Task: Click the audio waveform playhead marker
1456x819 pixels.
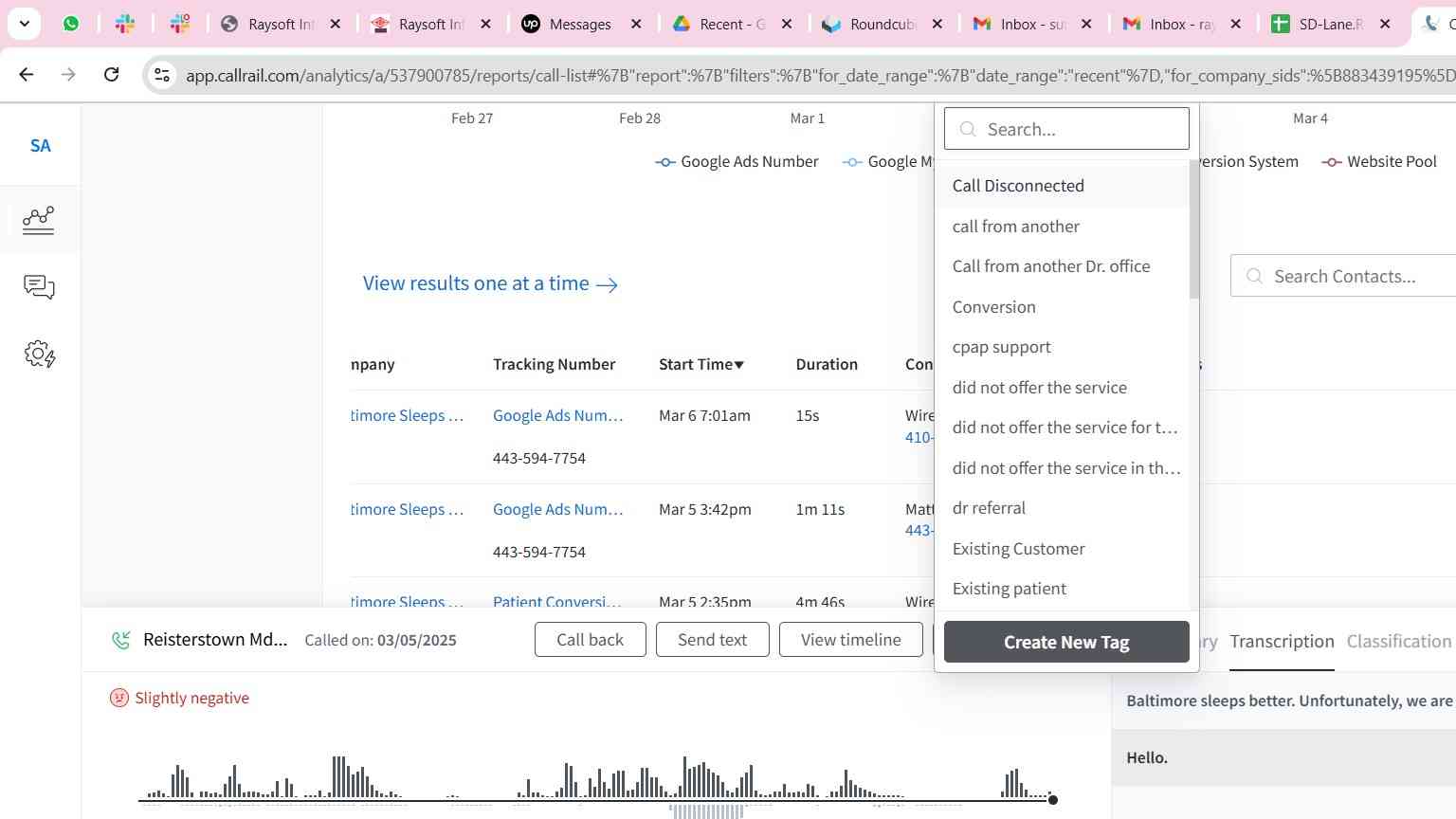Action: (x=1052, y=800)
